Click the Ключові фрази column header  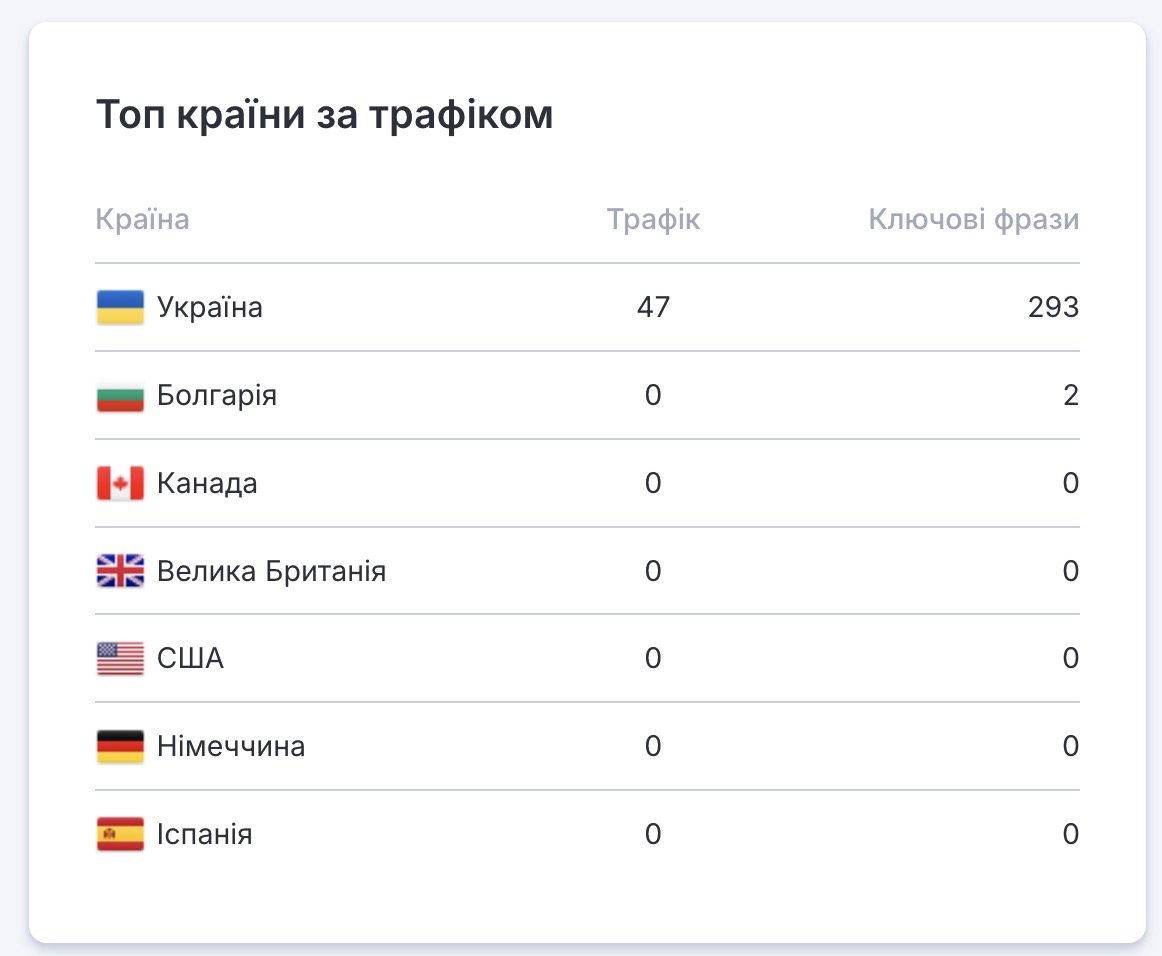(x=973, y=220)
